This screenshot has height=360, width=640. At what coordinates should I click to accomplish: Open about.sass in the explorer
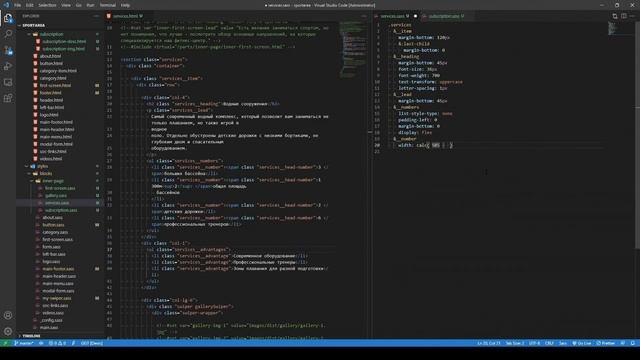53,218
